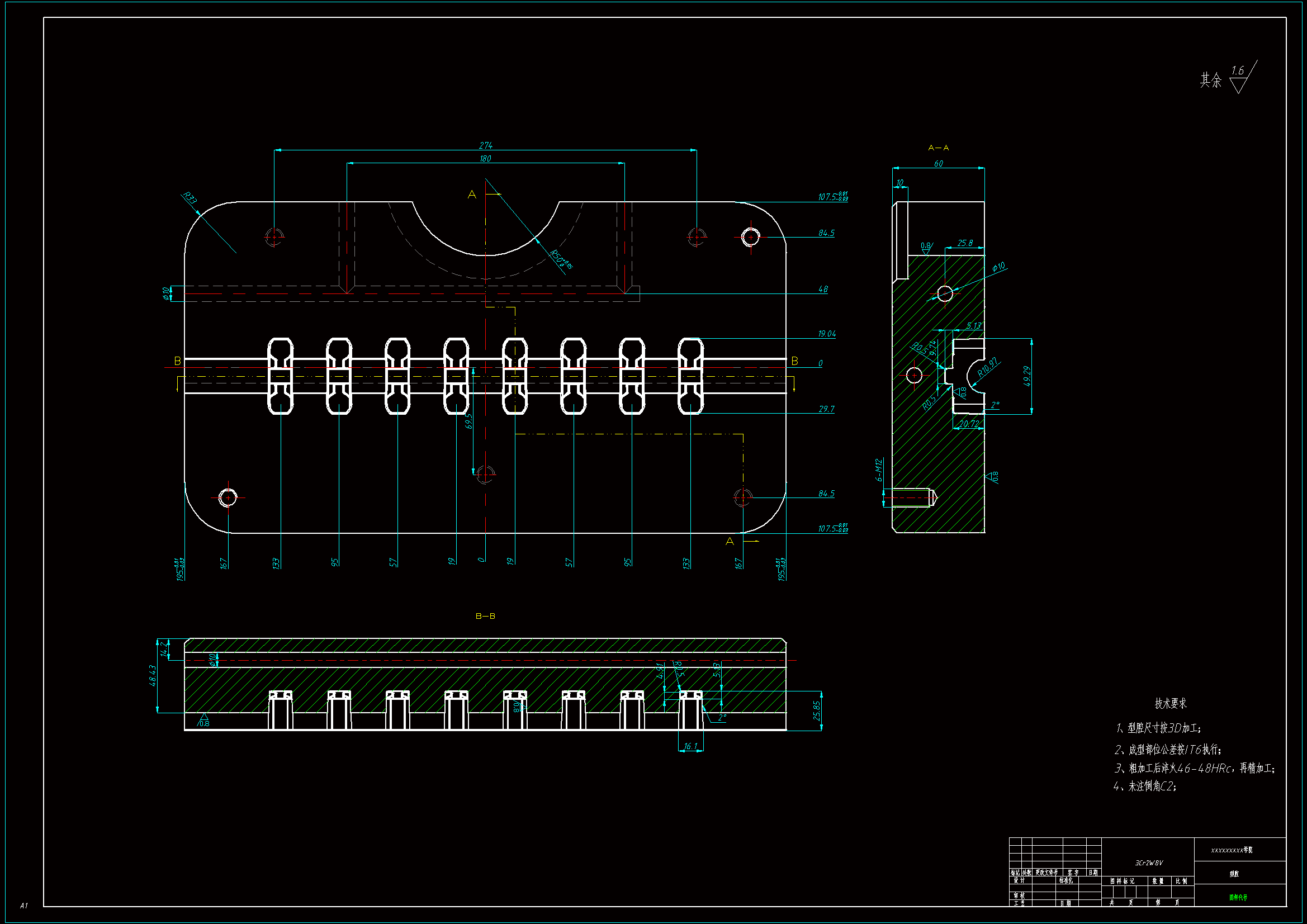Click the 48.43 height dimension
This screenshot has height=924, width=1307.
coord(153,675)
